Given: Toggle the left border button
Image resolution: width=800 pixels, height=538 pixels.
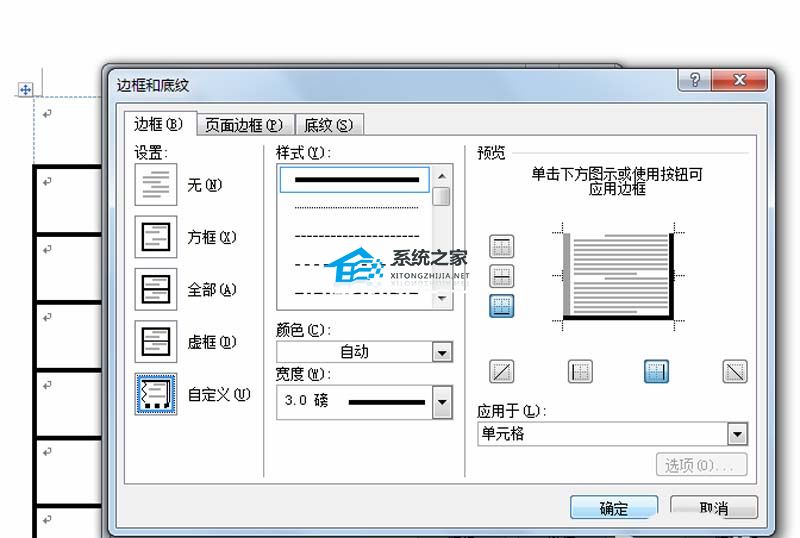Looking at the screenshot, I should pyautogui.click(x=580, y=371).
